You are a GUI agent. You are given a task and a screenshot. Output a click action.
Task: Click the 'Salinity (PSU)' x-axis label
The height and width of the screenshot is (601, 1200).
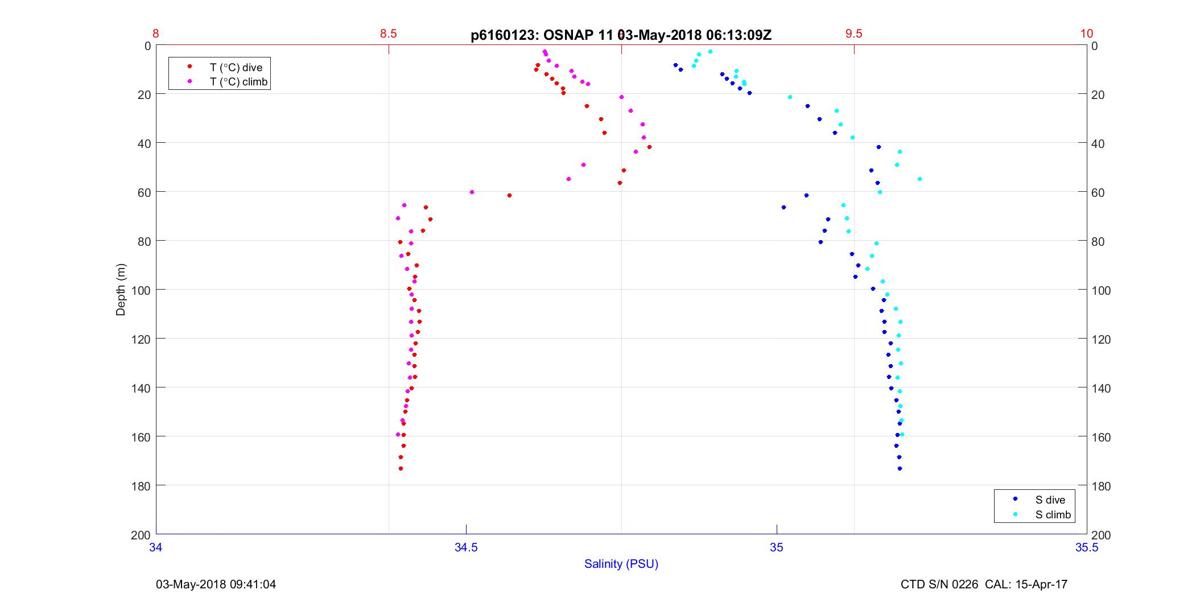click(621, 564)
